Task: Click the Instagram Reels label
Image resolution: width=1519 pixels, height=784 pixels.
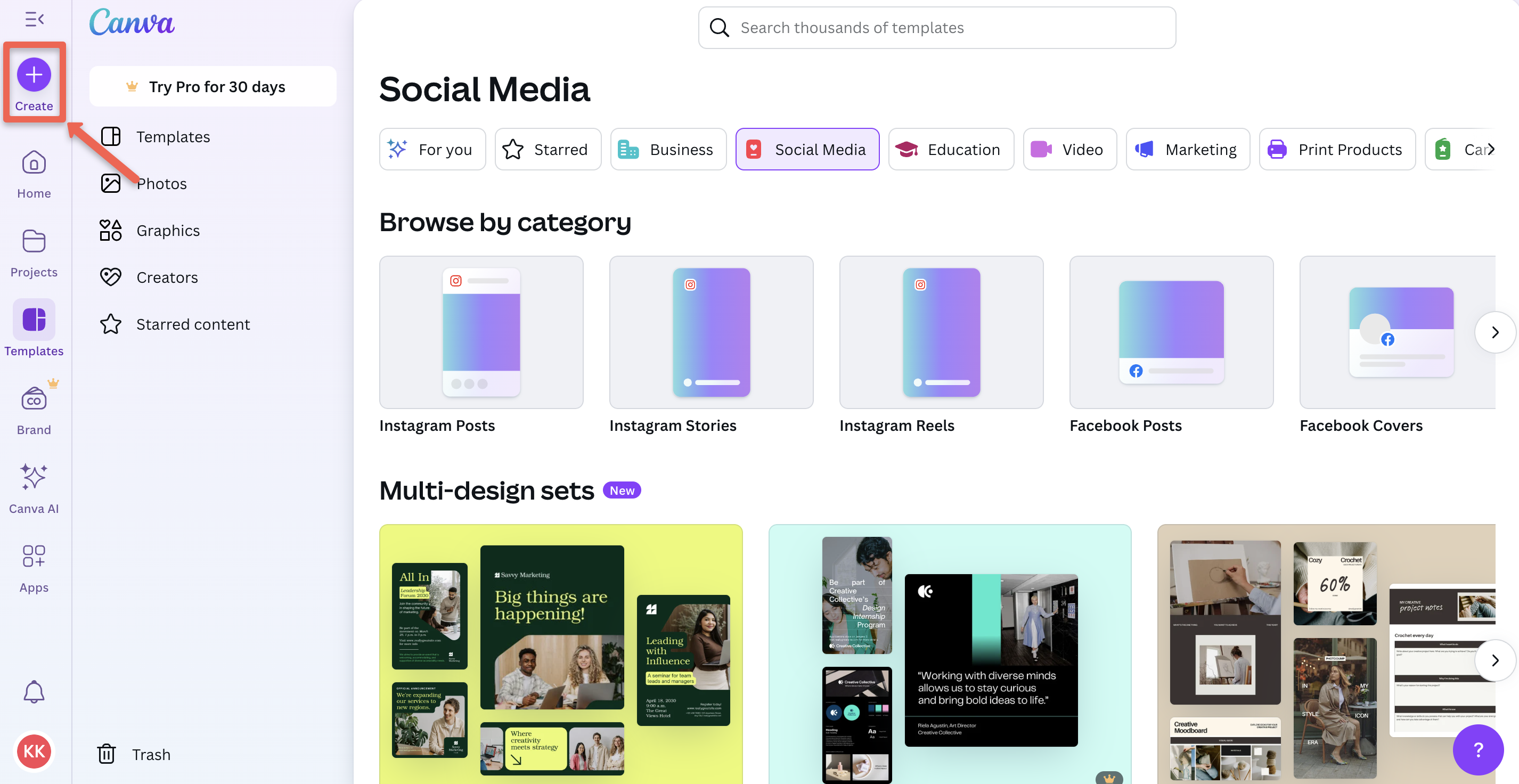Action: [x=897, y=426]
